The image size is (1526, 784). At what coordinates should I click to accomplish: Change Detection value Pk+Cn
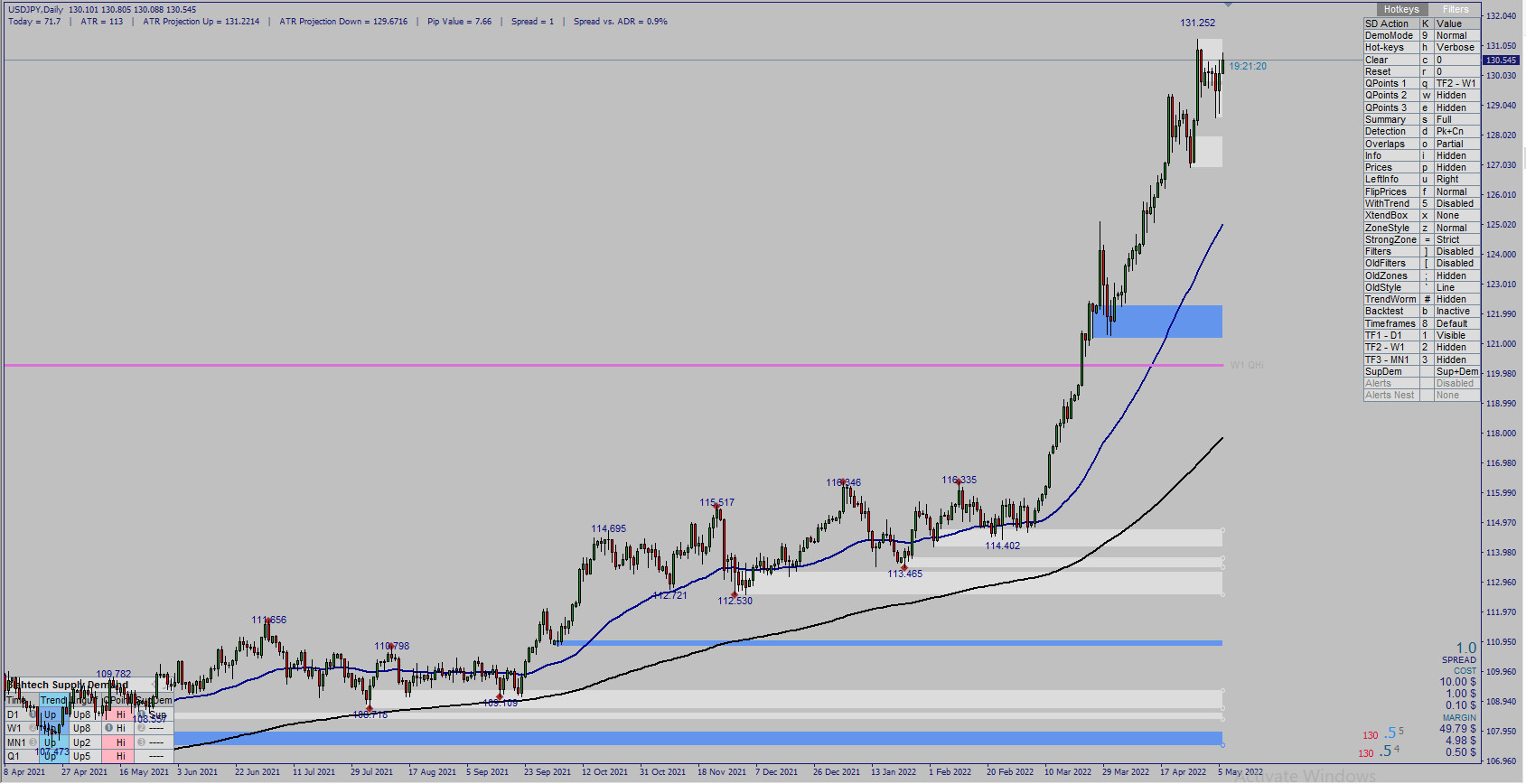[x=1456, y=131]
